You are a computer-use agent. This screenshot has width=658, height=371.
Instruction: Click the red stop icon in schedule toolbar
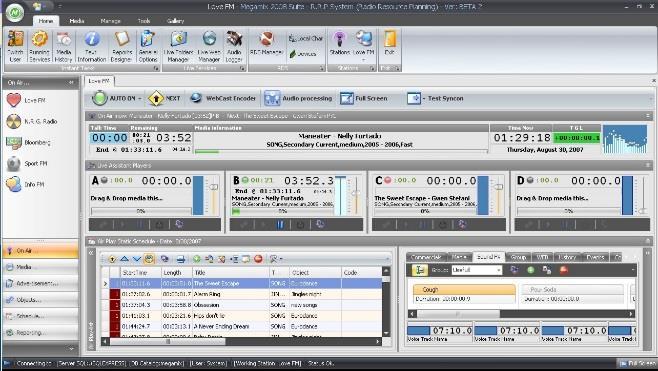(258, 259)
